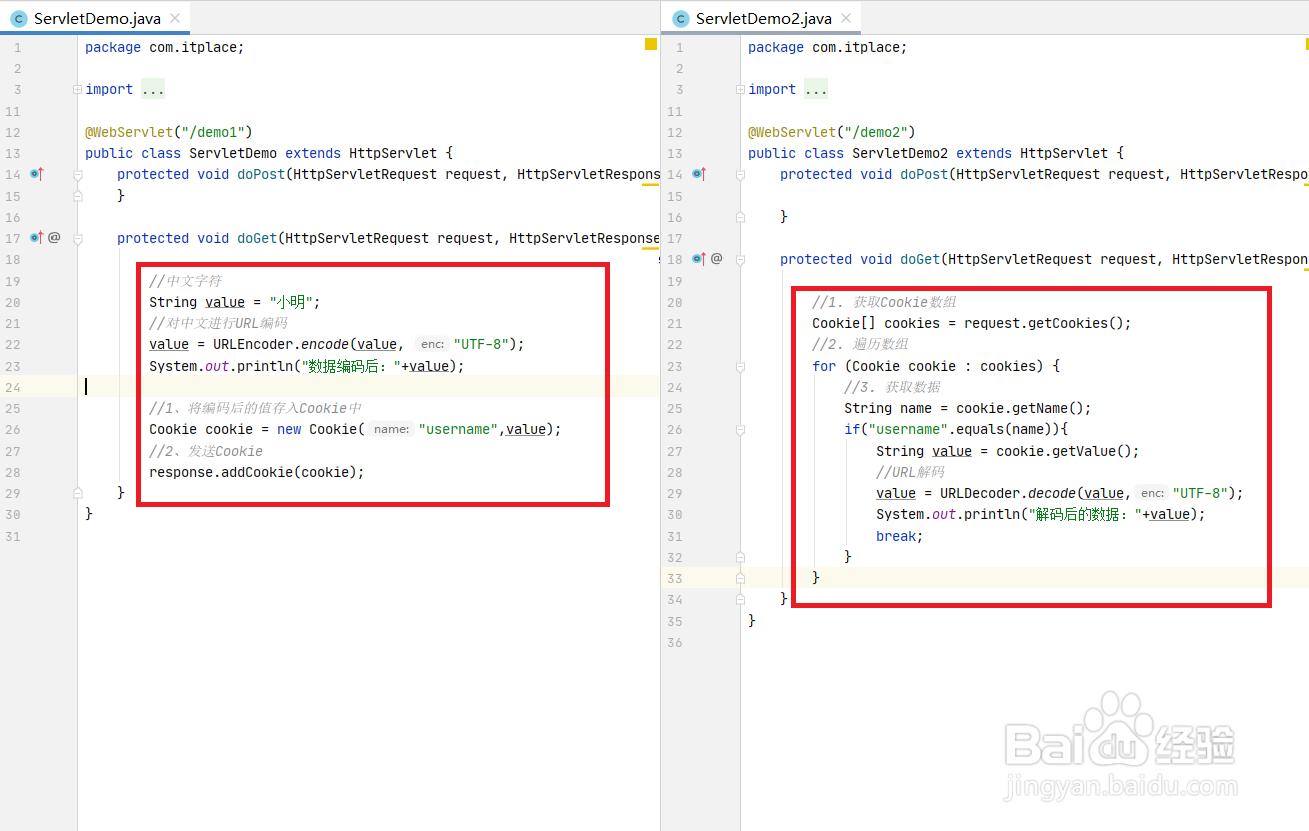The image size is (1309, 831).
Task: Place cursor on empty line 31 of ServletDemo.java
Action: point(368,536)
